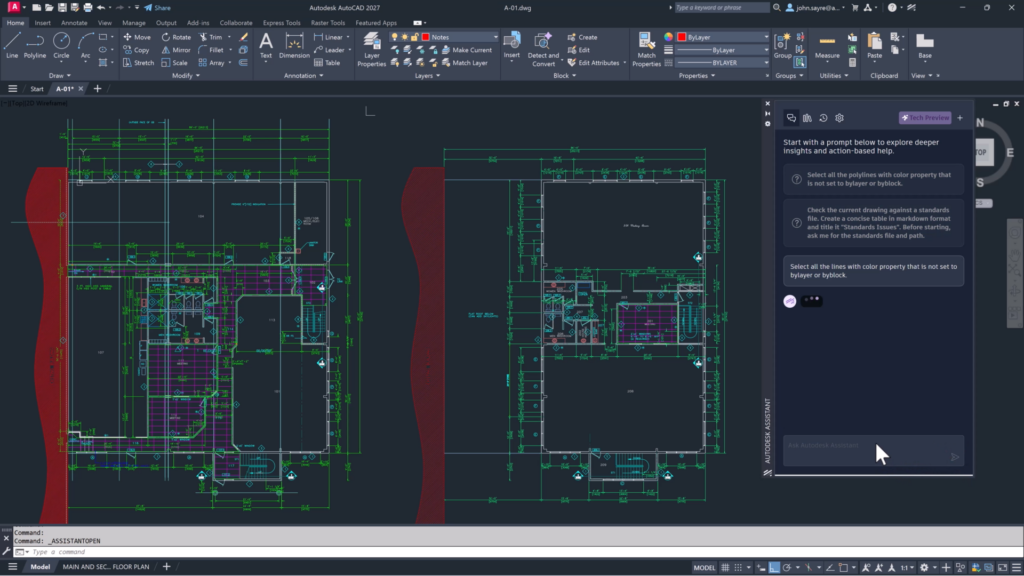The height and width of the screenshot is (576, 1024).
Task: Toggle dynamic input in status bar
Action: click(x=761, y=568)
